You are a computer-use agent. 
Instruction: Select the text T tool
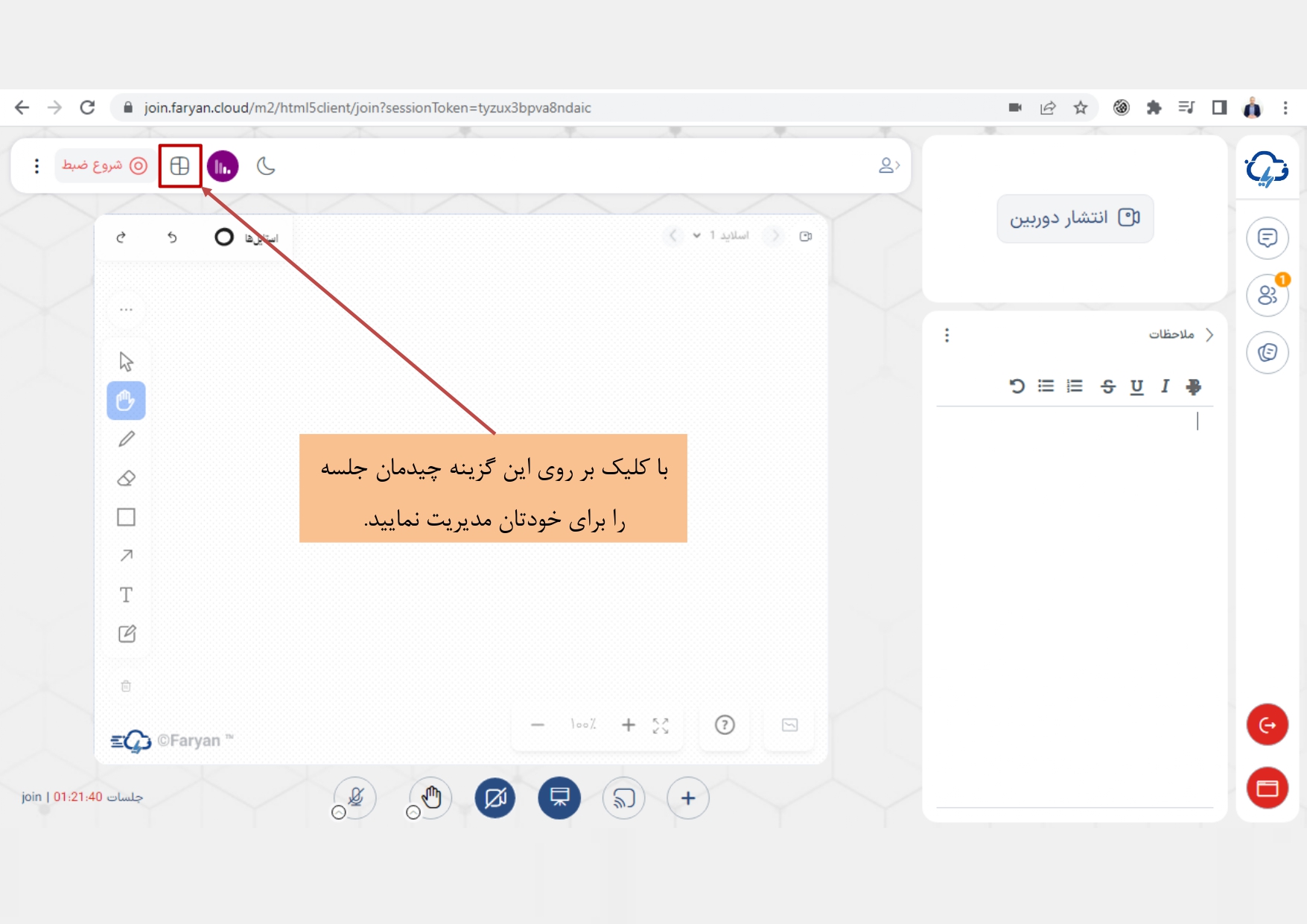(127, 595)
